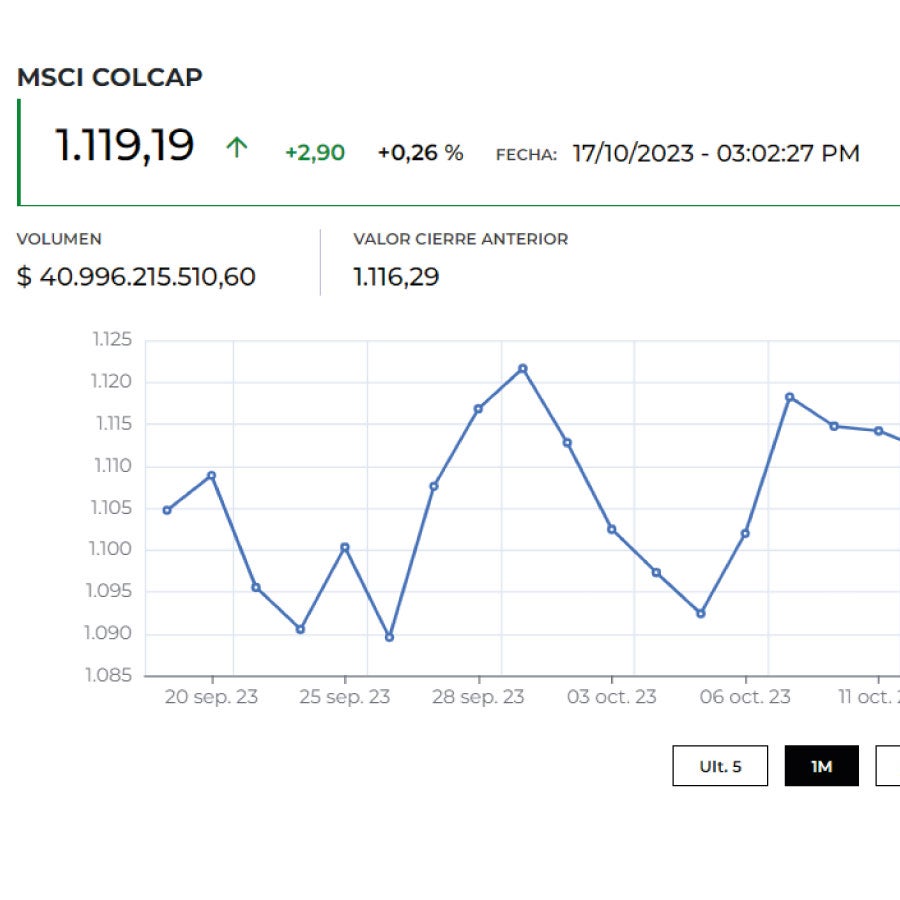The height and width of the screenshot is (900, 900).
Task: Open the FECHA date field
Action: (714, 153)
